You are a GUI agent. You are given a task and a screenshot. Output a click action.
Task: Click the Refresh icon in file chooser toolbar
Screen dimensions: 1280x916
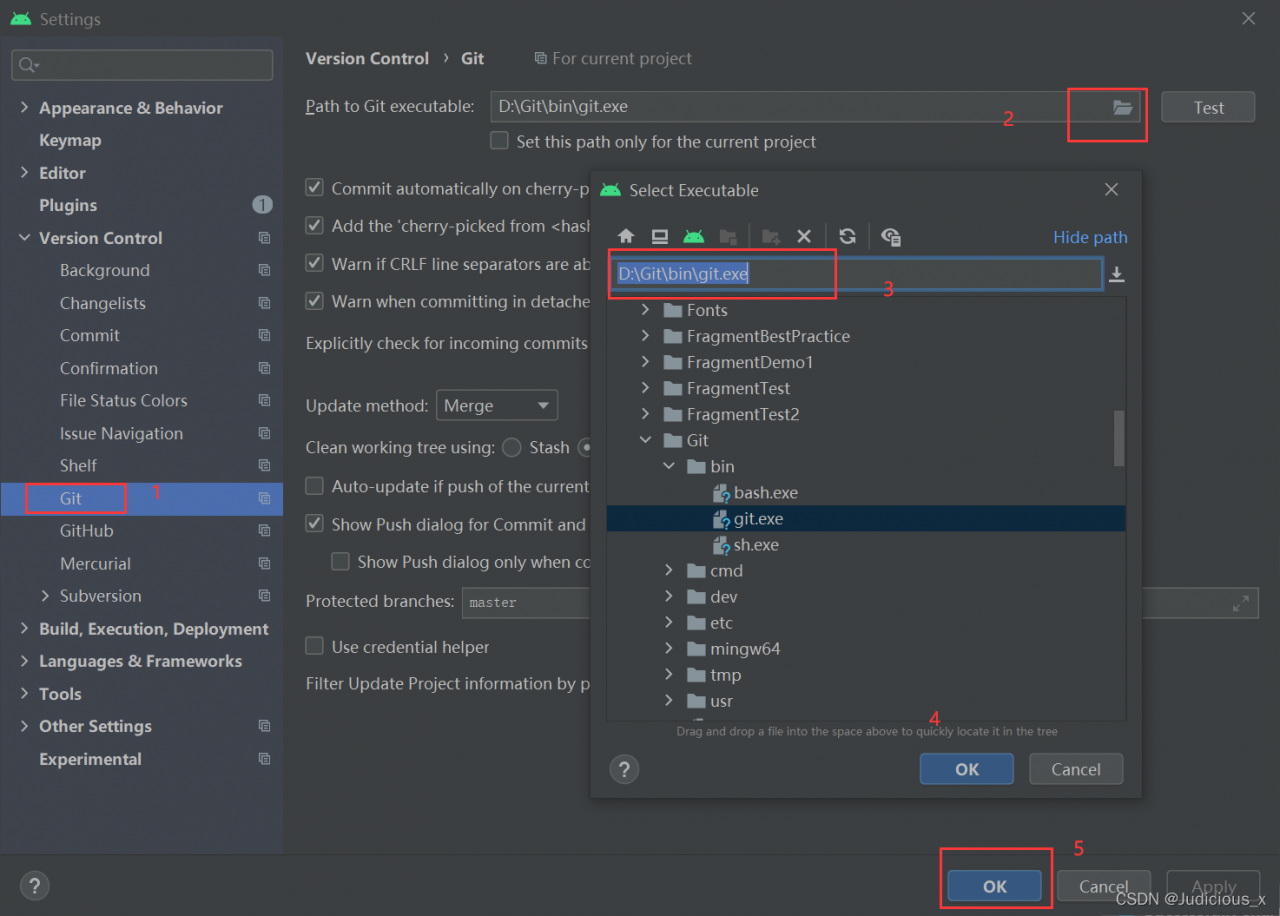[x=847, y=237]
